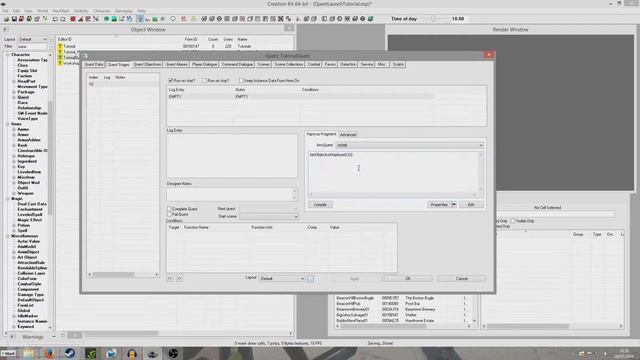
Task: Click the open folder icon in toolbar
Action: pos(6,19)
